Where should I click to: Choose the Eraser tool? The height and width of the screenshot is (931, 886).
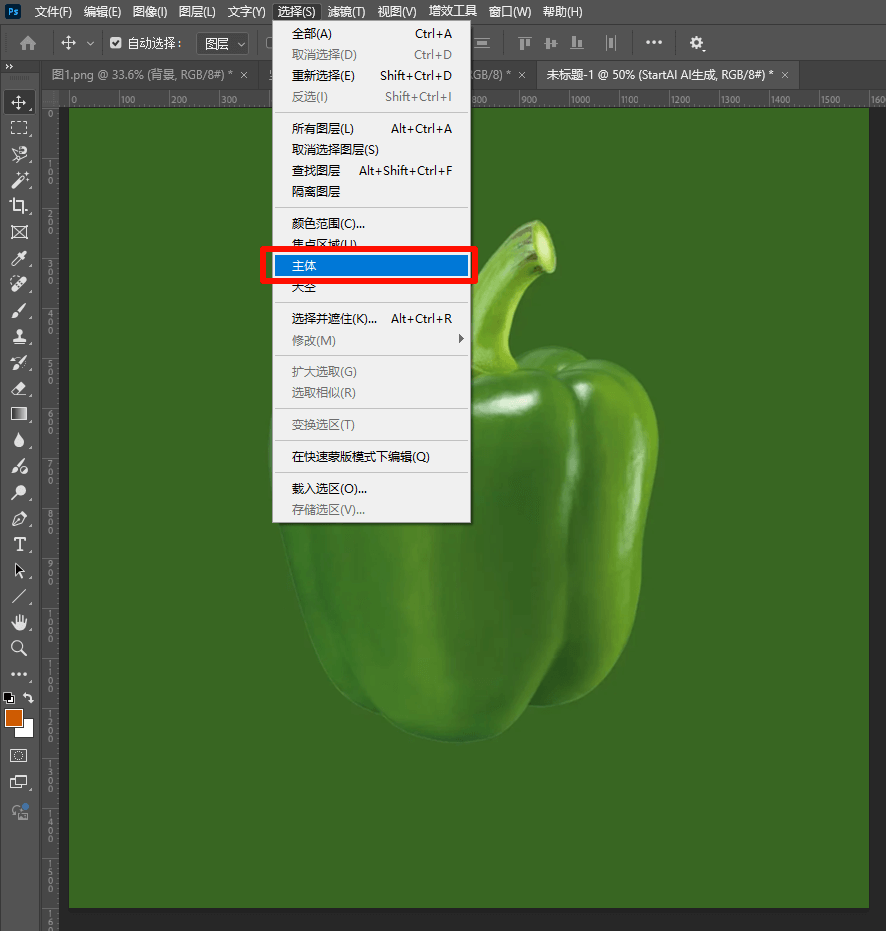coord(19,388)
